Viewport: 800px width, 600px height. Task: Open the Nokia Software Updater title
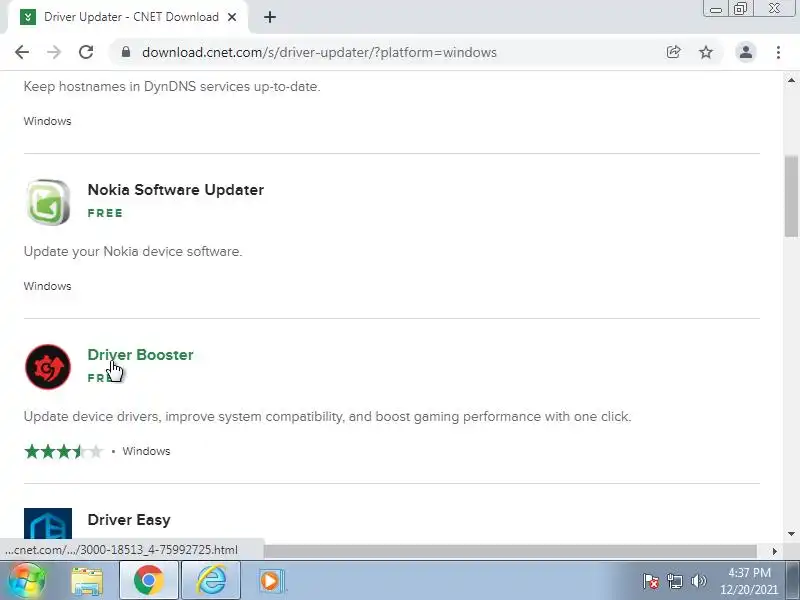pos(176,190)
